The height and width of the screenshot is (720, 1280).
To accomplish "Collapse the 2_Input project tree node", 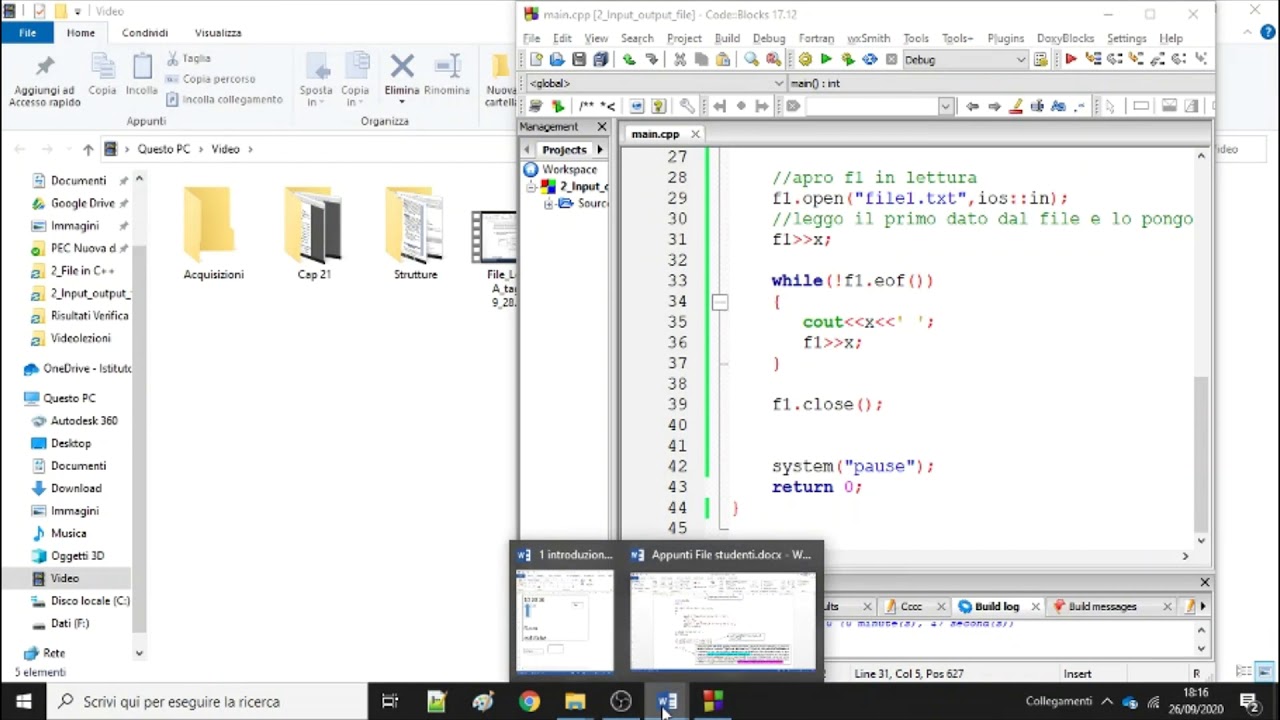I will click(532, 187).
